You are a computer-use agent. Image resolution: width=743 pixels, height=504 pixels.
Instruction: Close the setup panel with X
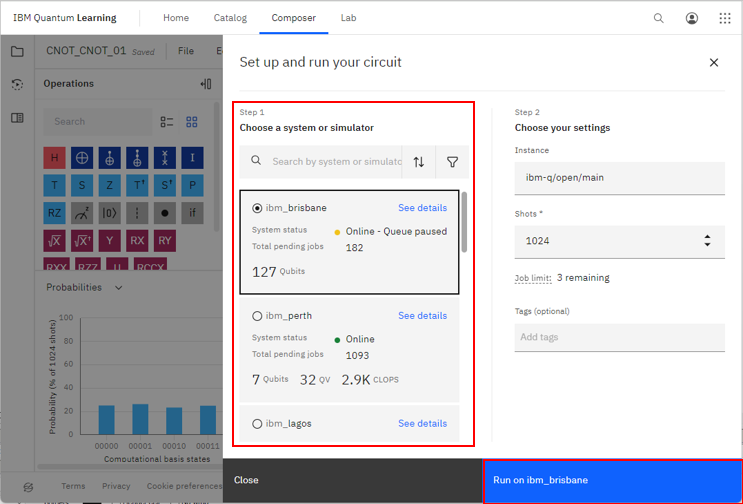pos(714,63)
